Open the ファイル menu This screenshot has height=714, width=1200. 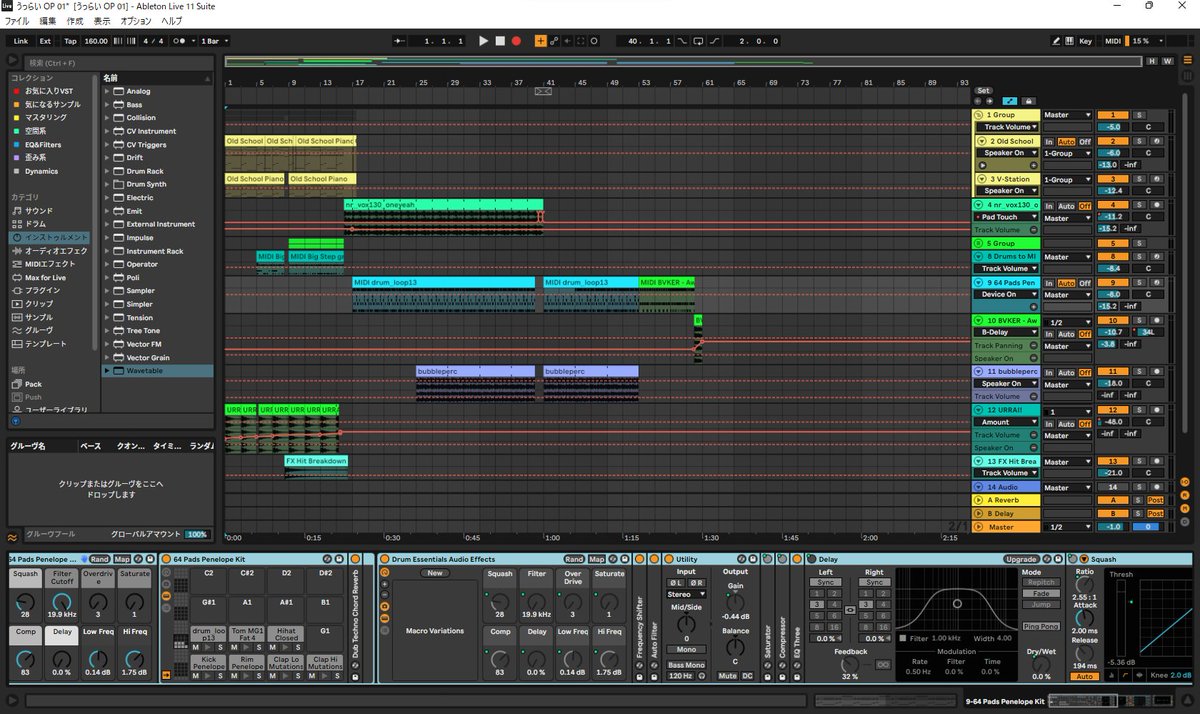[x=17, y=20]
